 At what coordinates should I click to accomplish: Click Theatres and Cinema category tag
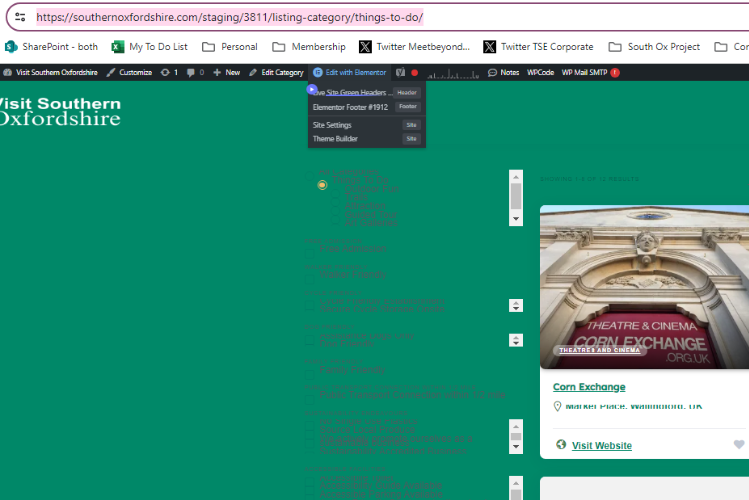pyautogui.click(x=599, y=350)
